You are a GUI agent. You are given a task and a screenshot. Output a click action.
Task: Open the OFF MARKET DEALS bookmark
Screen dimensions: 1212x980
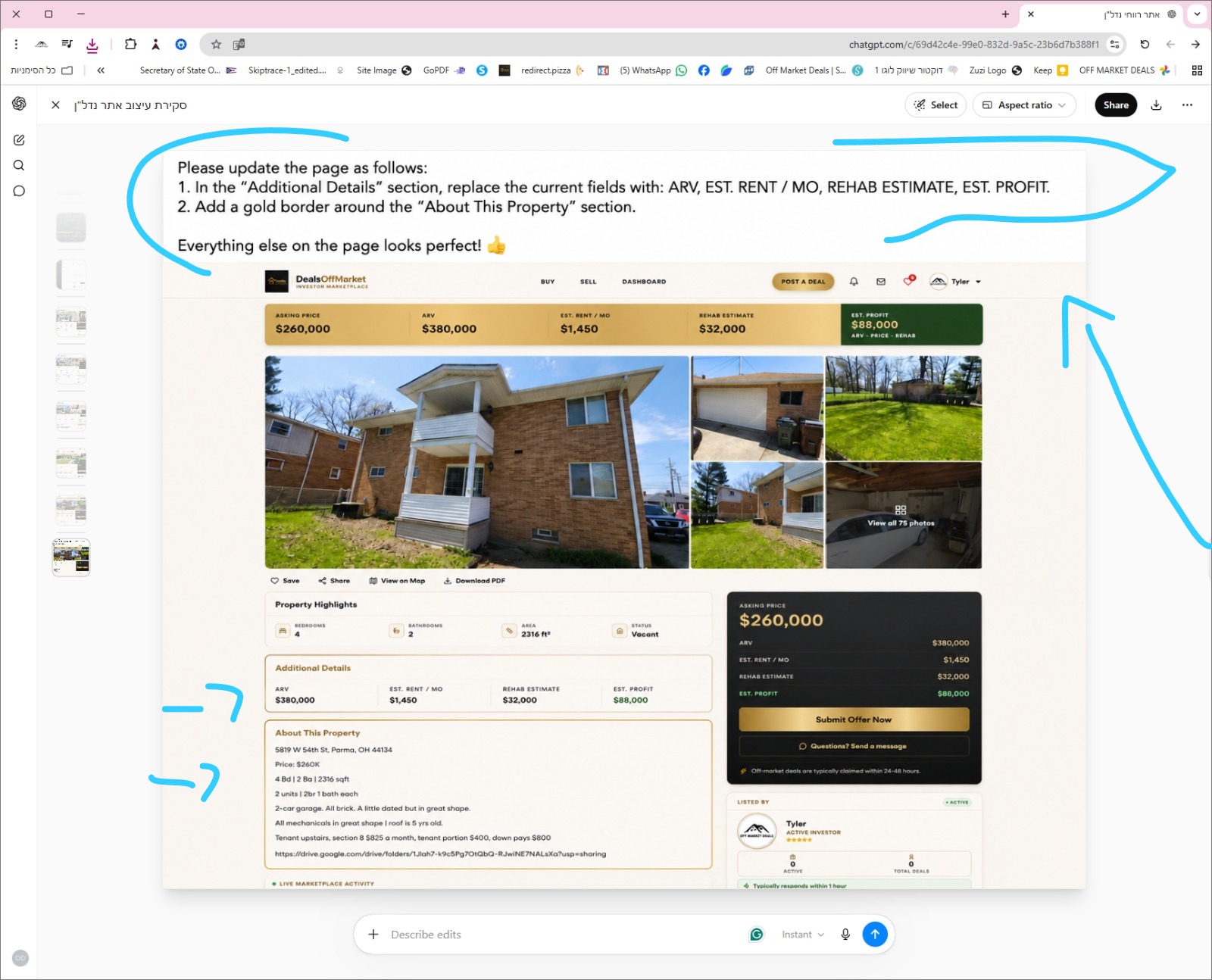point(1124,70)
